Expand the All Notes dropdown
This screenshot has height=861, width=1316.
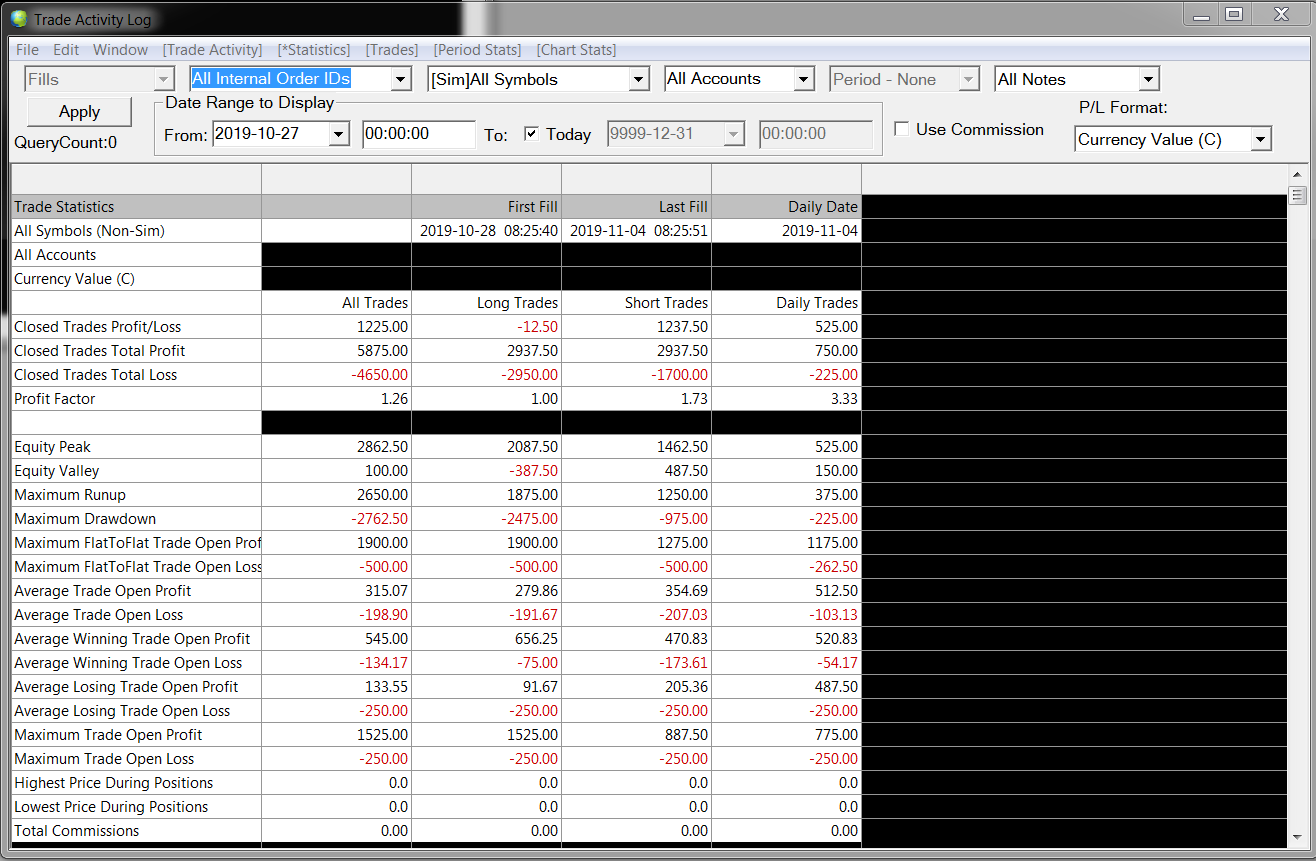pos(1148,79)
